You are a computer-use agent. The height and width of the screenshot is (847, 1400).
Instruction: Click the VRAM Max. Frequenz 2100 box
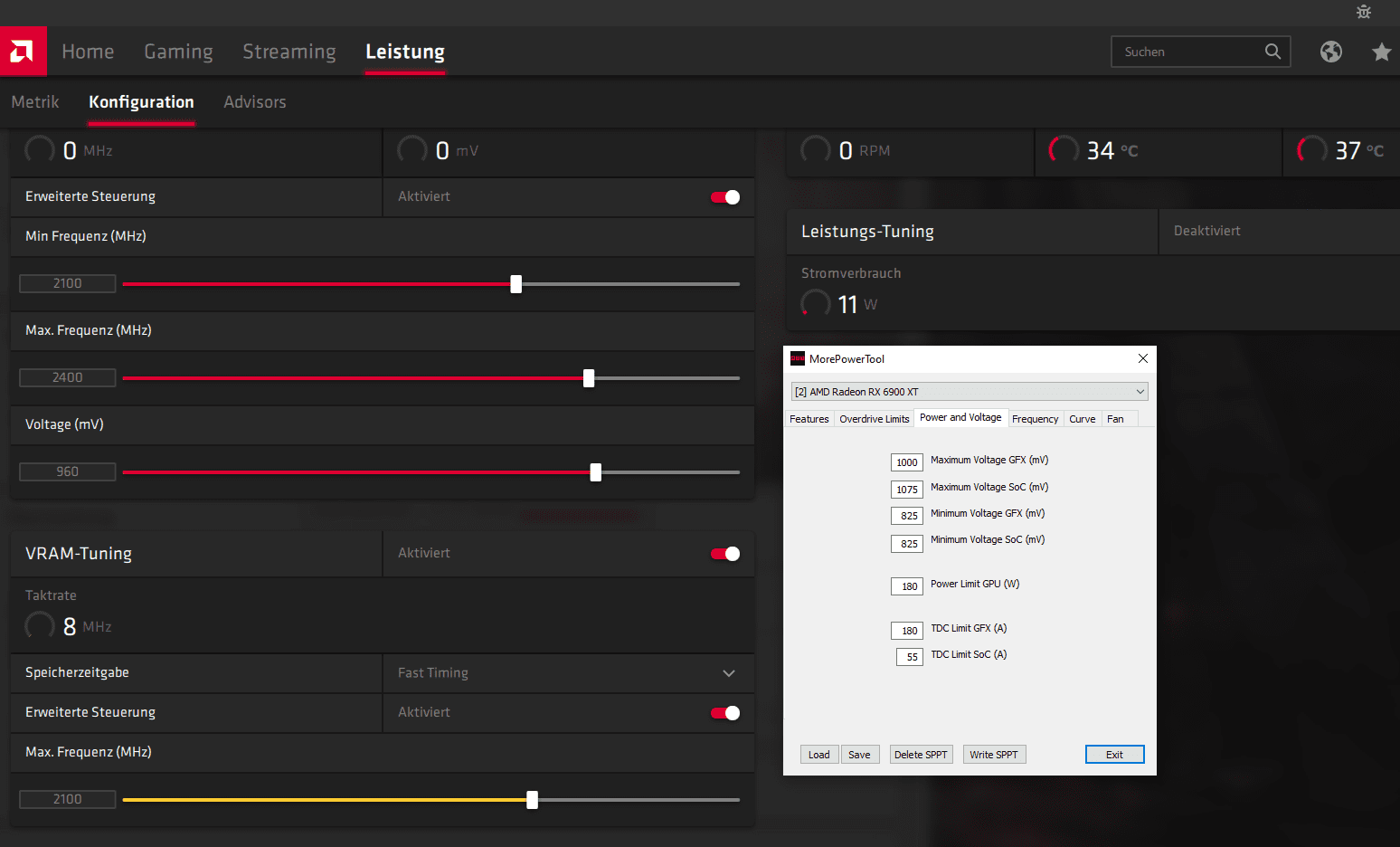68,799
